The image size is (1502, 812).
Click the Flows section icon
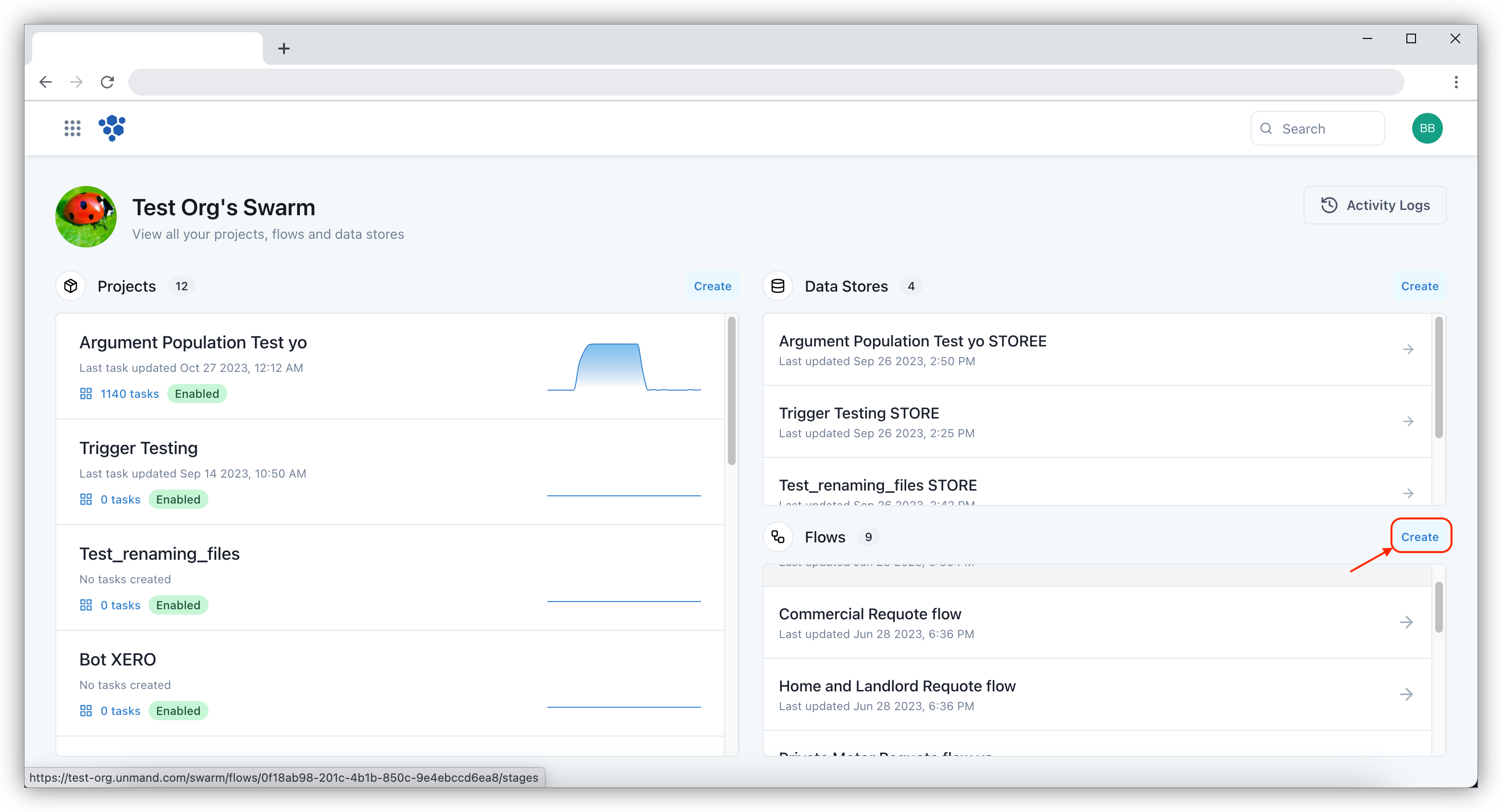(x=777, y=537)
